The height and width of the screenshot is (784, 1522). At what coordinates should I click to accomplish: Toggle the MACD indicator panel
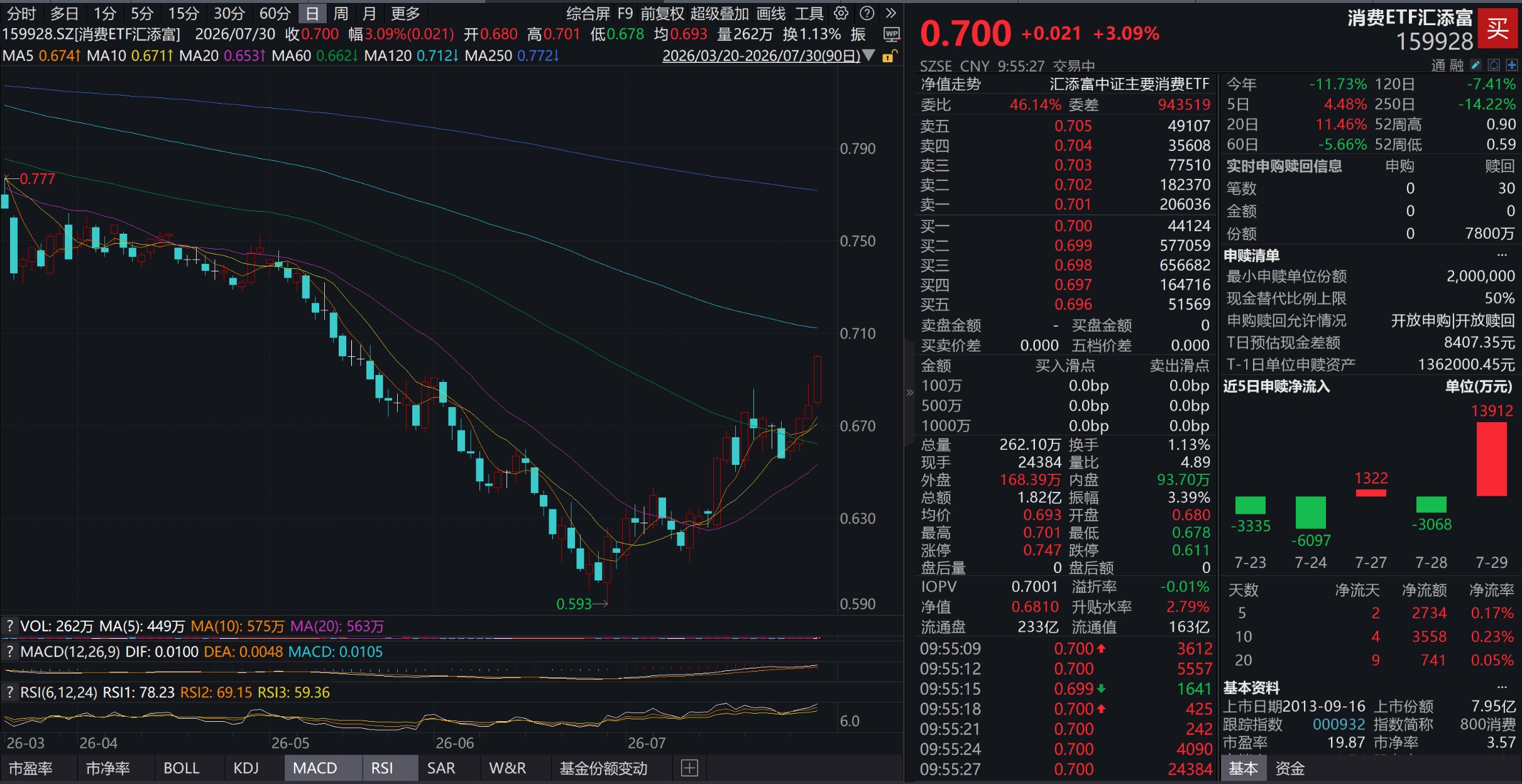point(315,768)
